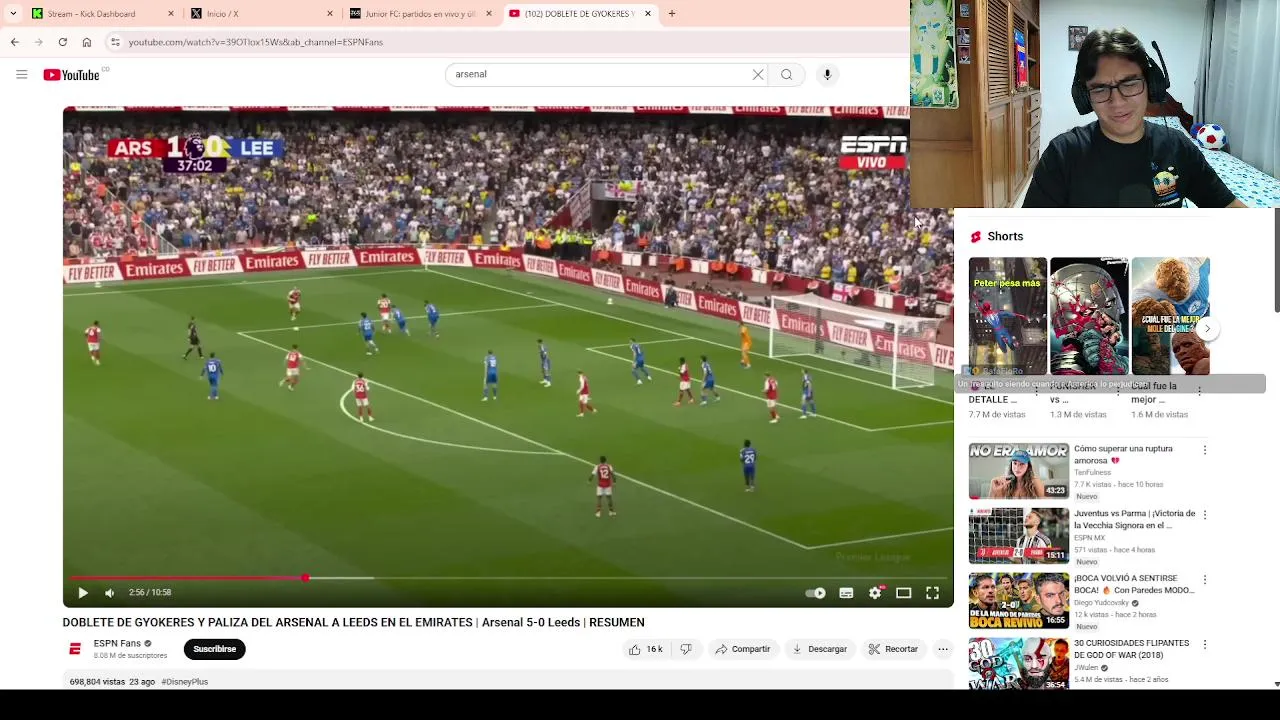Click the Compartir button

pyautogui.click(x=742, y=649)
